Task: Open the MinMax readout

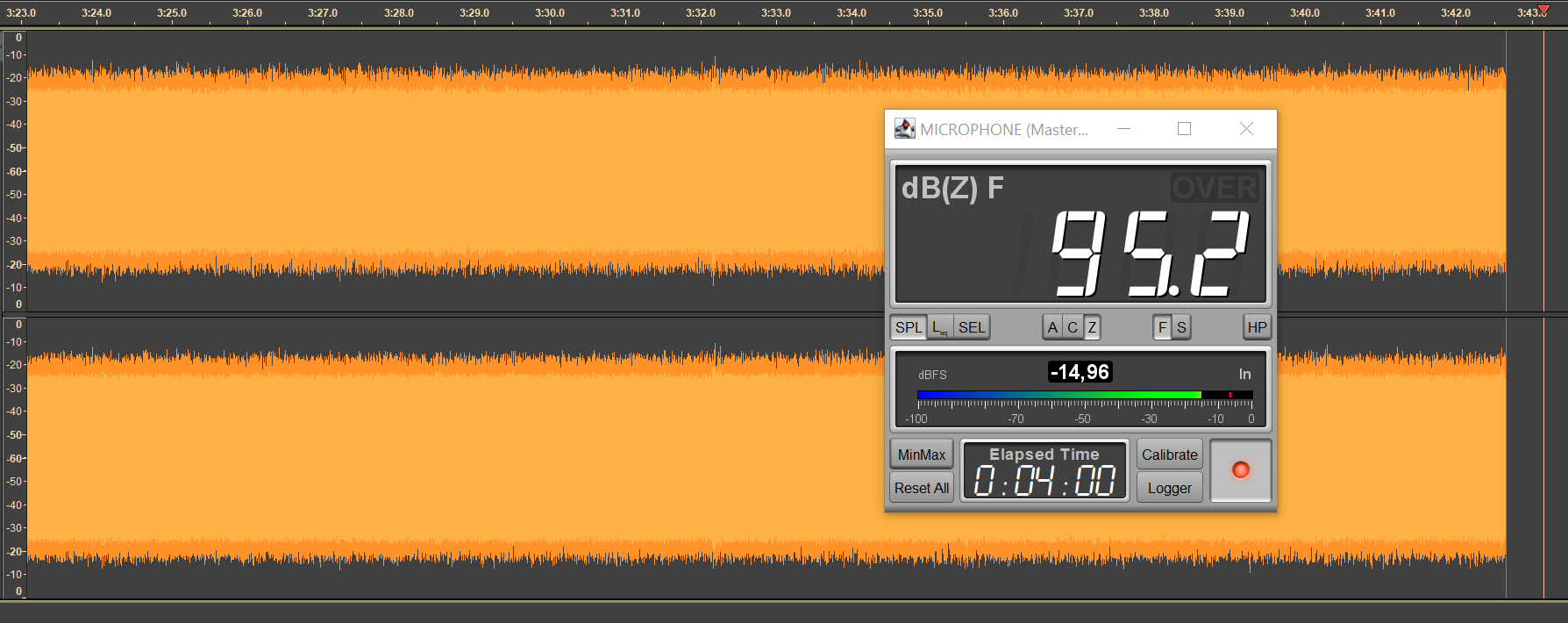Action: click(x=922, y=455)
